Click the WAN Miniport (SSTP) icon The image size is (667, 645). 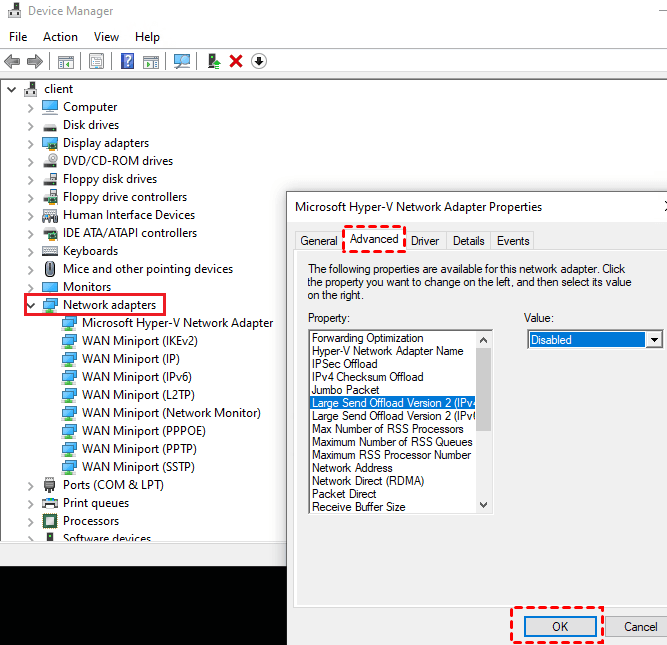click(x=69, y=467)
